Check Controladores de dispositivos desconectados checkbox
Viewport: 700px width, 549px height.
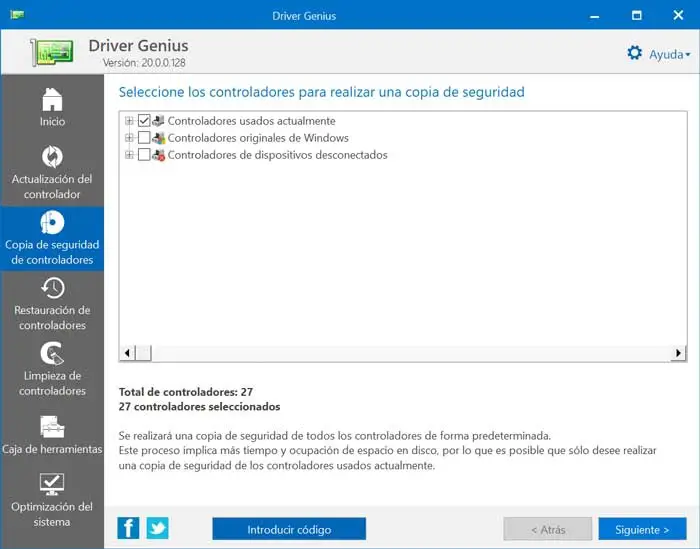pos(144,155)
